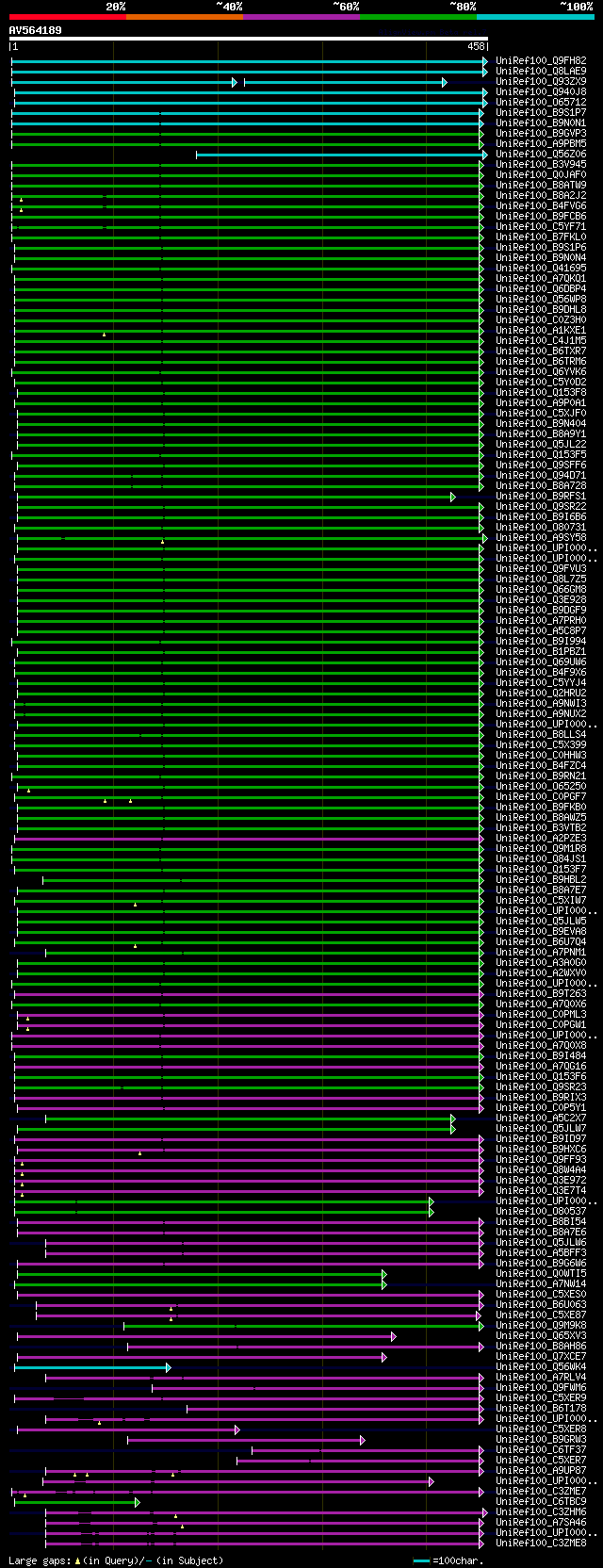Click the white query ruler bar
603x1568 pixels.
coord(249,40)
